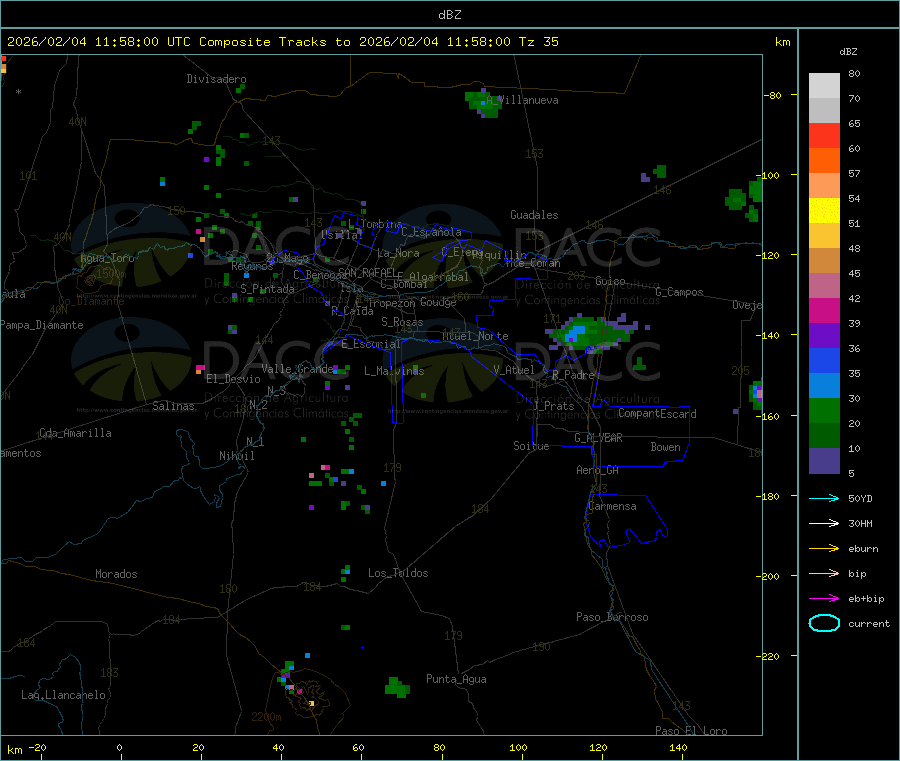The width and height of the screenshot is (900, 761).
Task: Click the 0 km horizontal axis tick label
Action: tap(119, 747)
